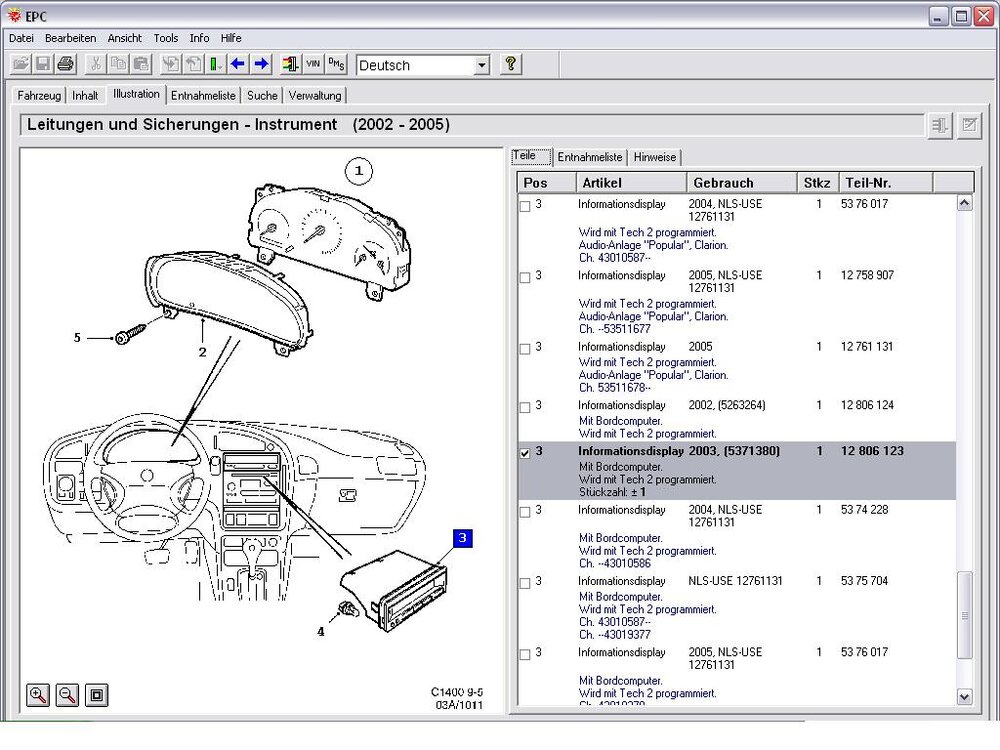Click the DMS toolbar button
Viewport: 1000px width, 750px height.
[336, 64]
